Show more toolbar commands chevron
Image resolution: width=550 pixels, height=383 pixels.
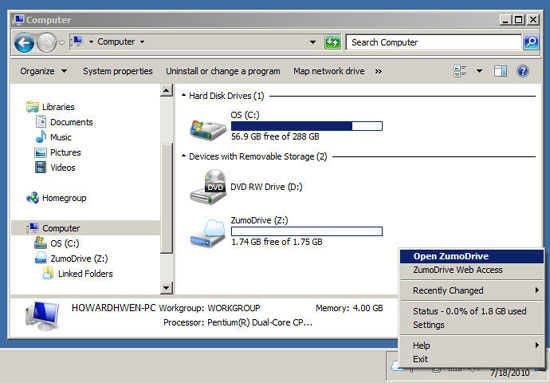[378, 72]
